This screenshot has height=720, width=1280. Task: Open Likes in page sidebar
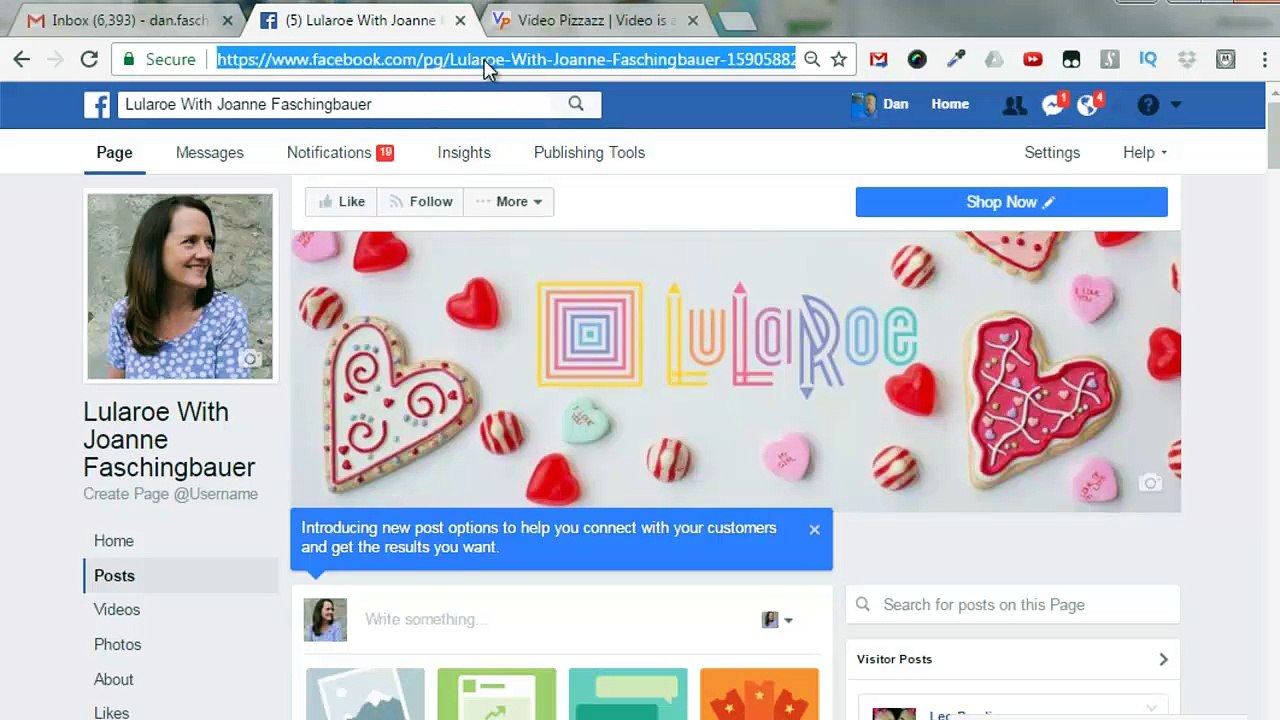click(111, 713)
